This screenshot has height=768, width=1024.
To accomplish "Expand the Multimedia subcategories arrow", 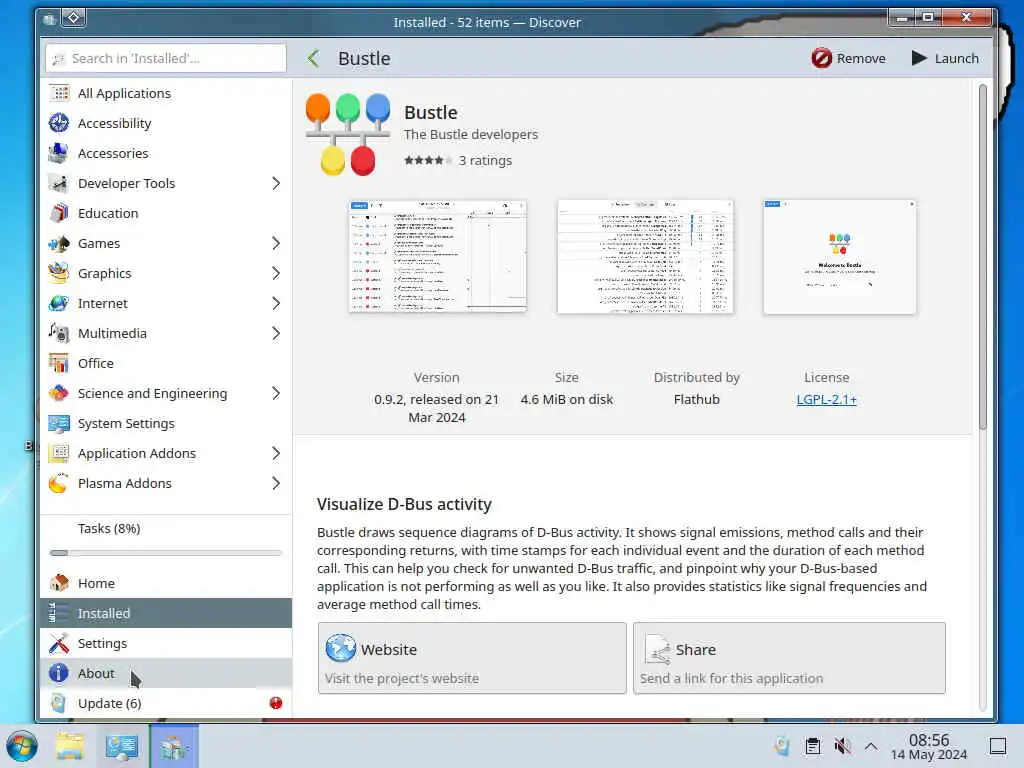I will click(x=276, y=334).
